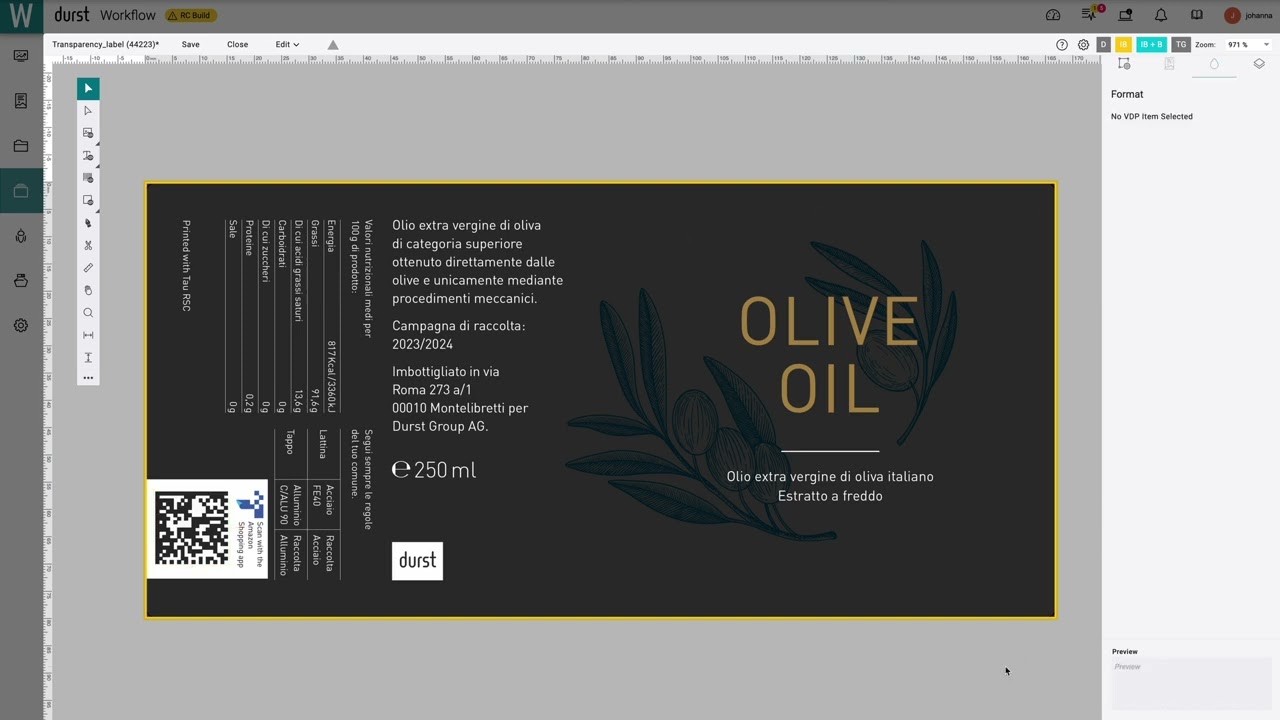
Task: Open the workstation laptop icon in header
Action: coord(1125,15)
